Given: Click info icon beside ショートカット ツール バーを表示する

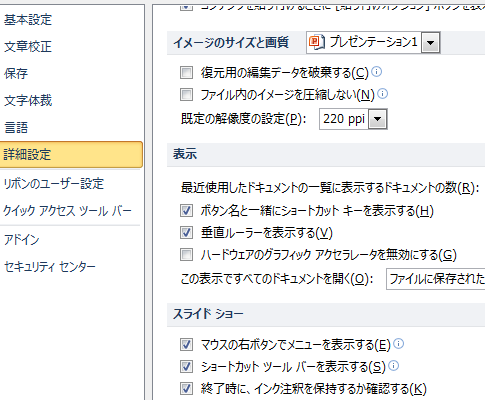Looking at the screenshot, I should 394,366.
